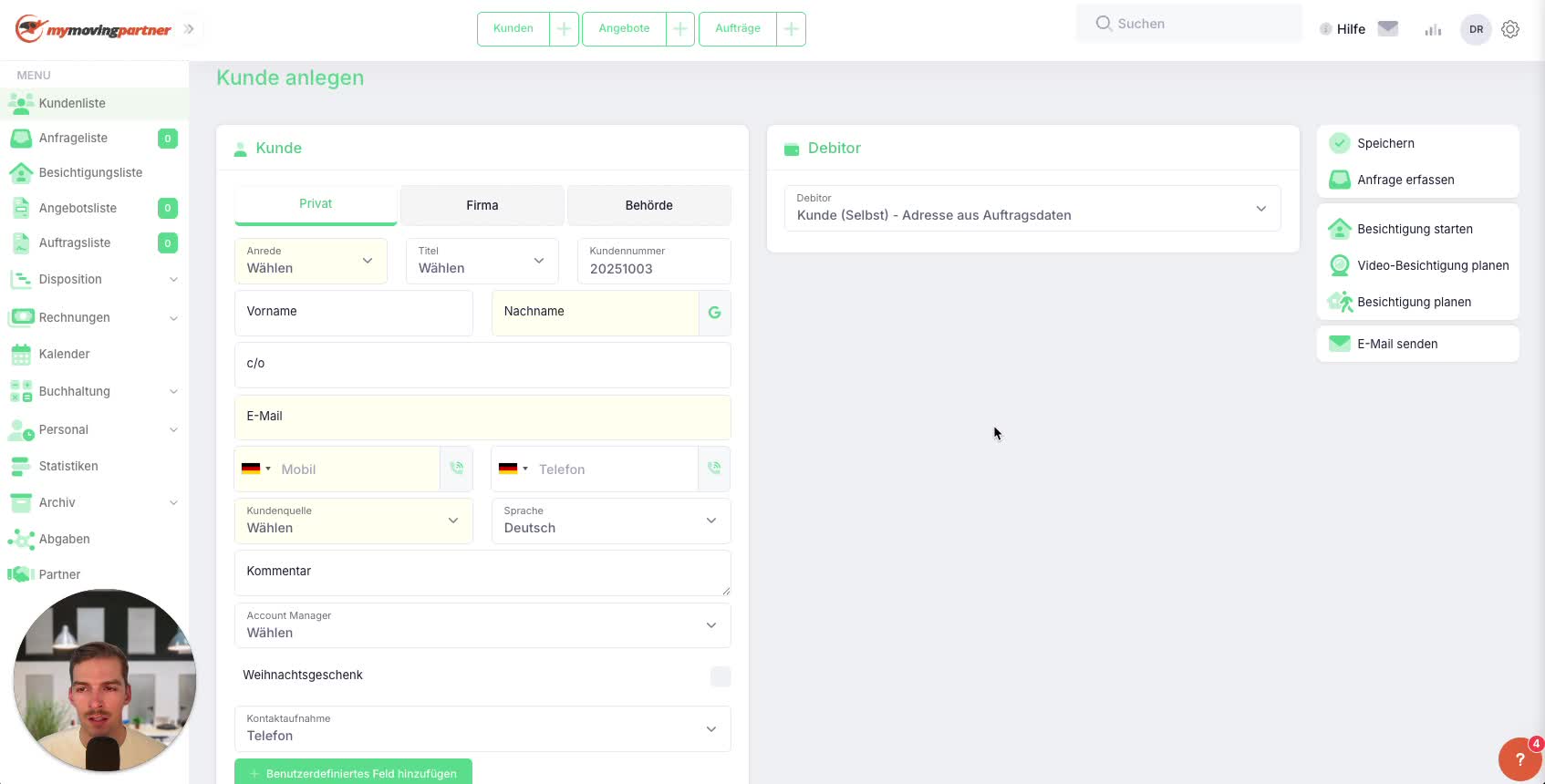This screenshot has width=1545, height=784.
Task: Open the Kundenquelle dropdown
Action: pyautogui.click(x=354, y=521)
